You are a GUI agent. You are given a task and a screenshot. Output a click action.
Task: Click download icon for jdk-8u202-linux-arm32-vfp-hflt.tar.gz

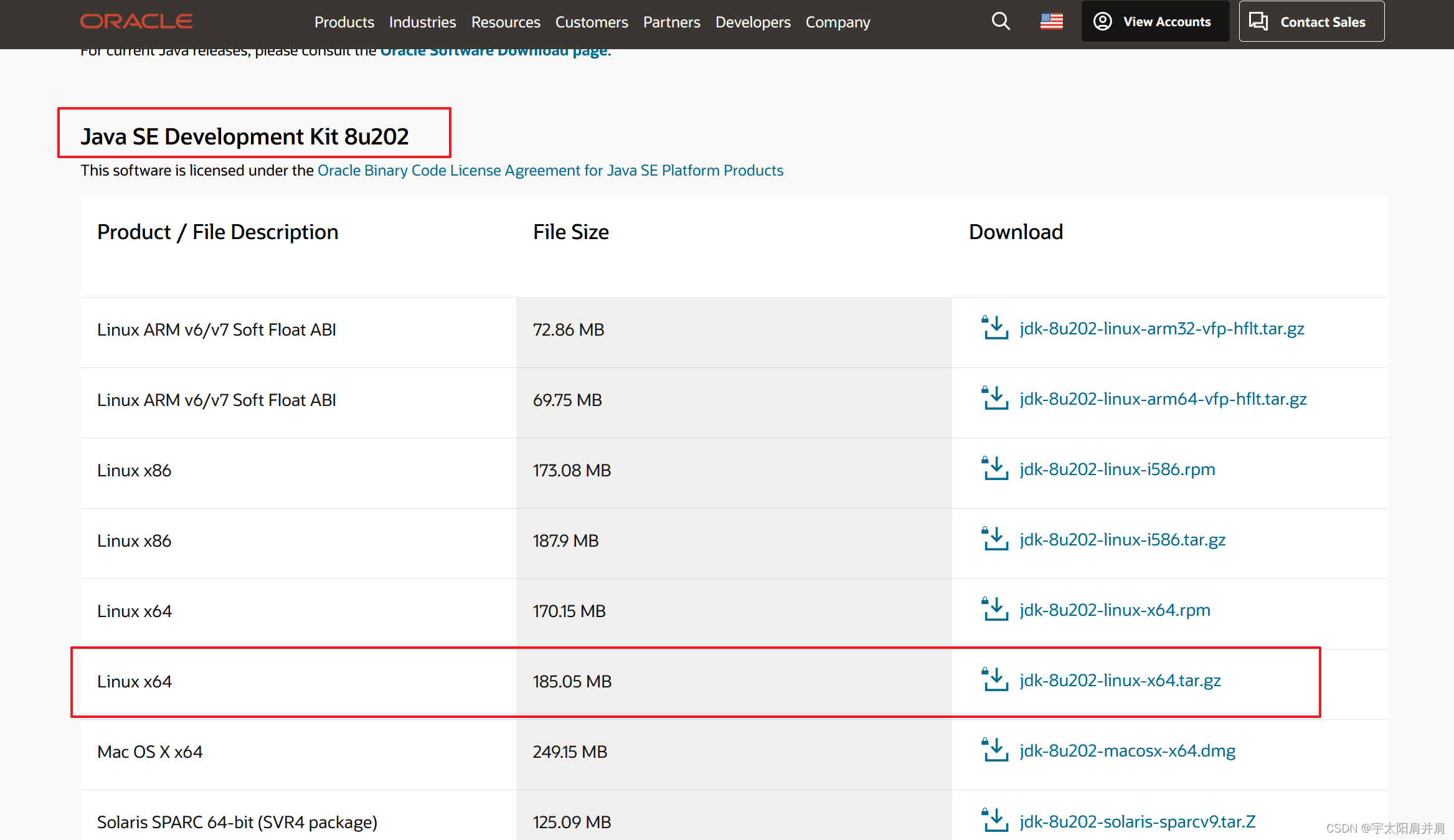coord(994,328)
